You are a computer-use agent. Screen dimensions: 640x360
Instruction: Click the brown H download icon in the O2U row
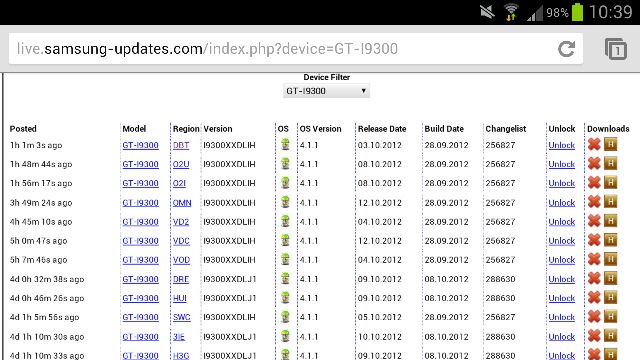(x=611, y=163)
